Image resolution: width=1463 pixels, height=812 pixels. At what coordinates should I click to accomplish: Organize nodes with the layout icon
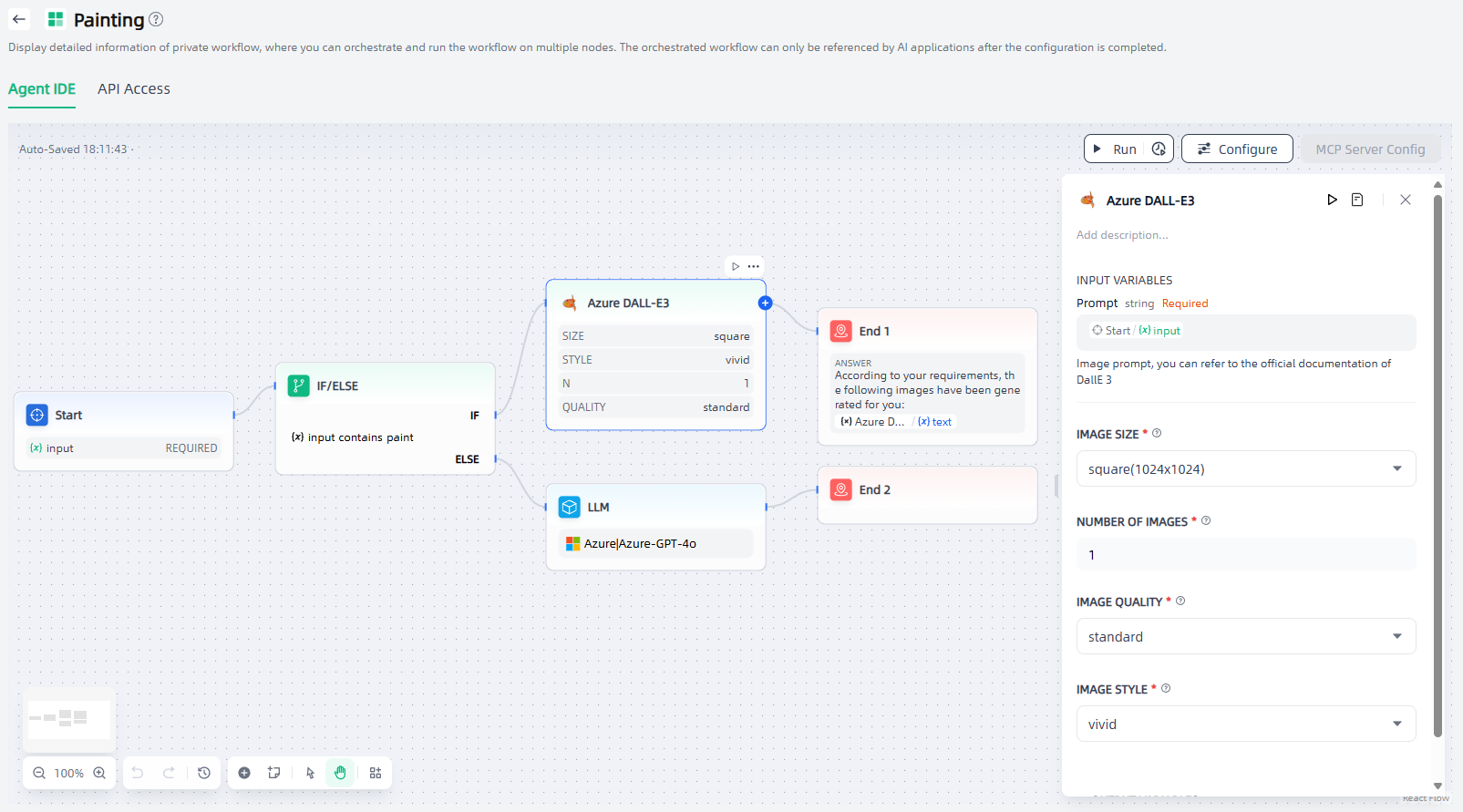click(x=376, y=773)
